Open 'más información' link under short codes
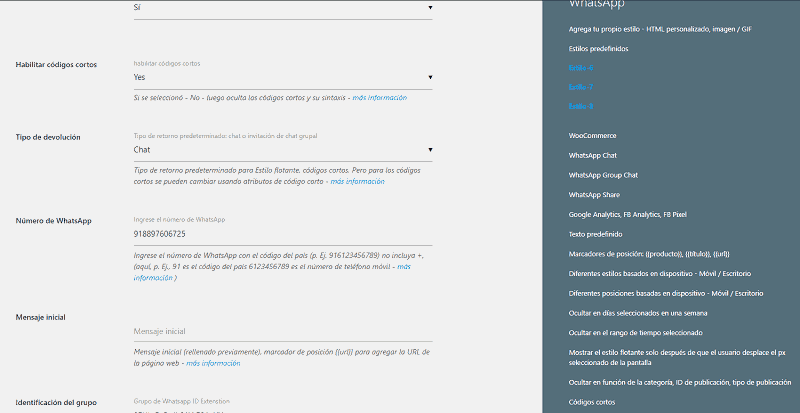Screen dimensions: 800x413 [380, 98]
